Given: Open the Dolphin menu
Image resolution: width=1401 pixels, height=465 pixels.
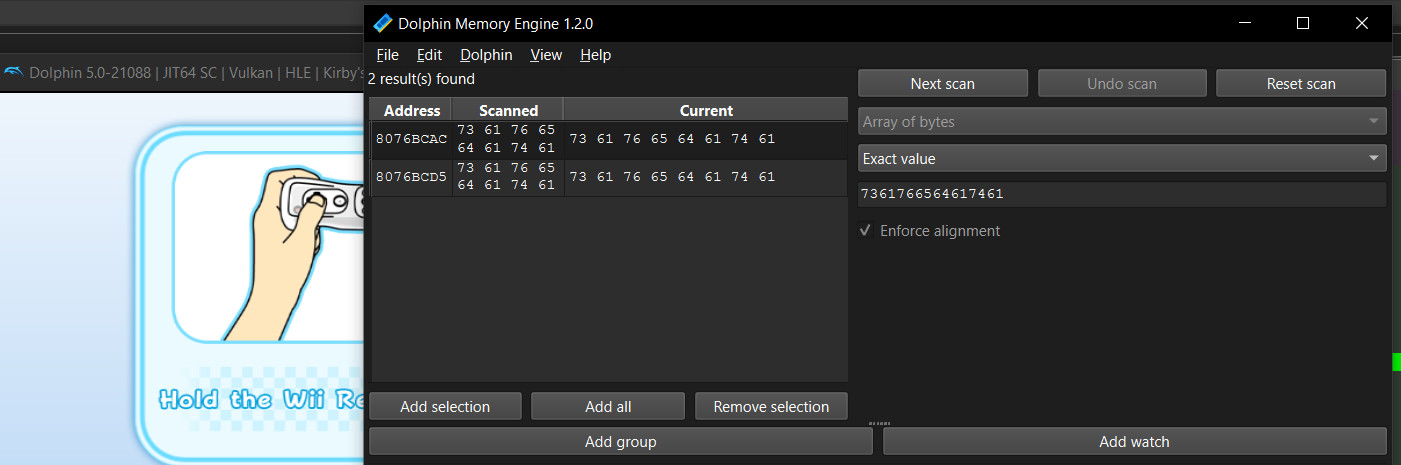Looking at the screenshot, I should tap(486, 55).
